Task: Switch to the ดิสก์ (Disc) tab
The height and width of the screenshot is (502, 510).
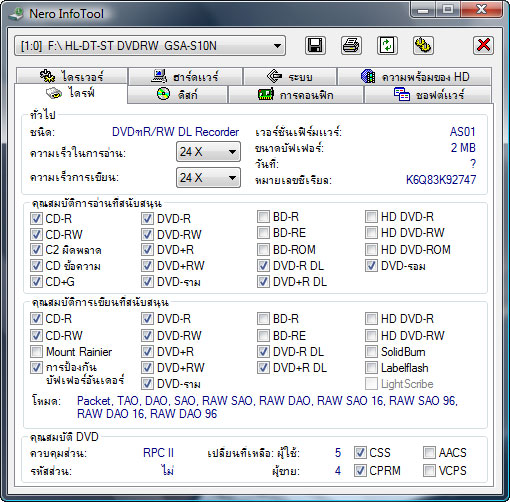Action: click(x=177, y=95)
